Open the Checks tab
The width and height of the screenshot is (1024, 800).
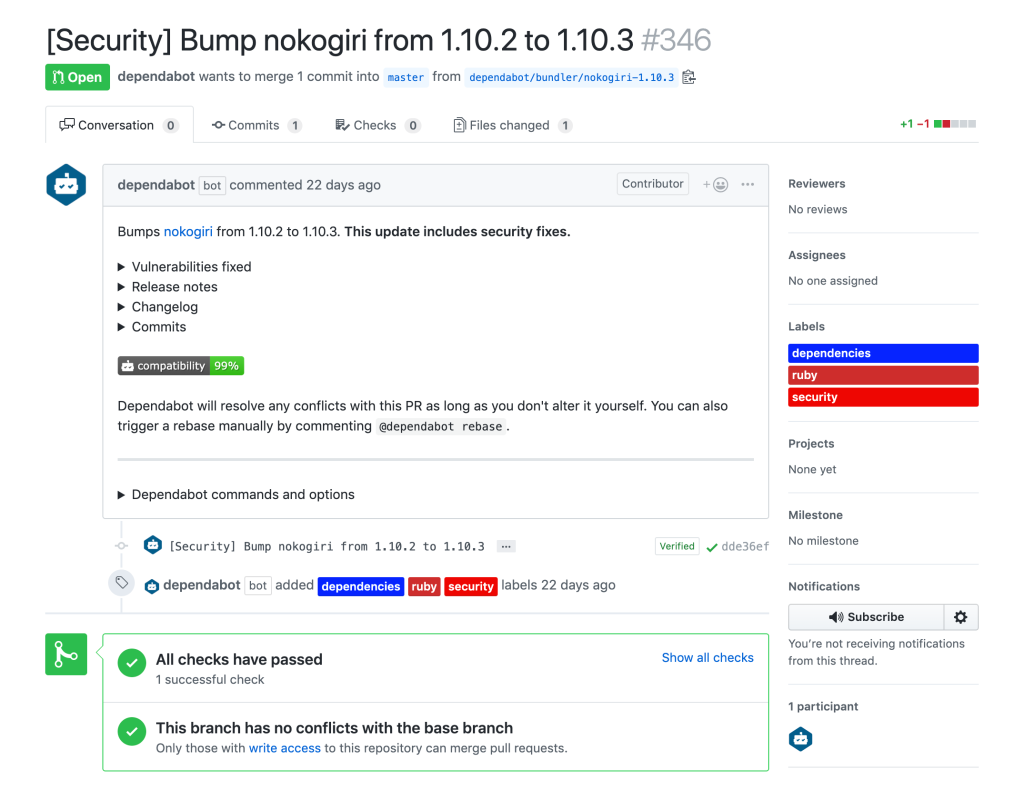point(373,125)
